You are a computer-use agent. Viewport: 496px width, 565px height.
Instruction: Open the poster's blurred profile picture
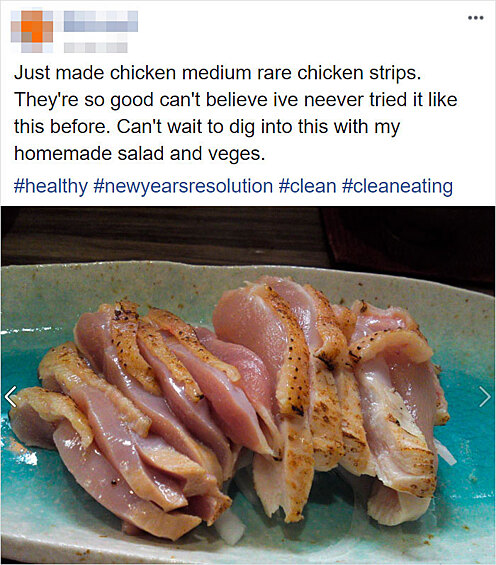click(32, 32)
